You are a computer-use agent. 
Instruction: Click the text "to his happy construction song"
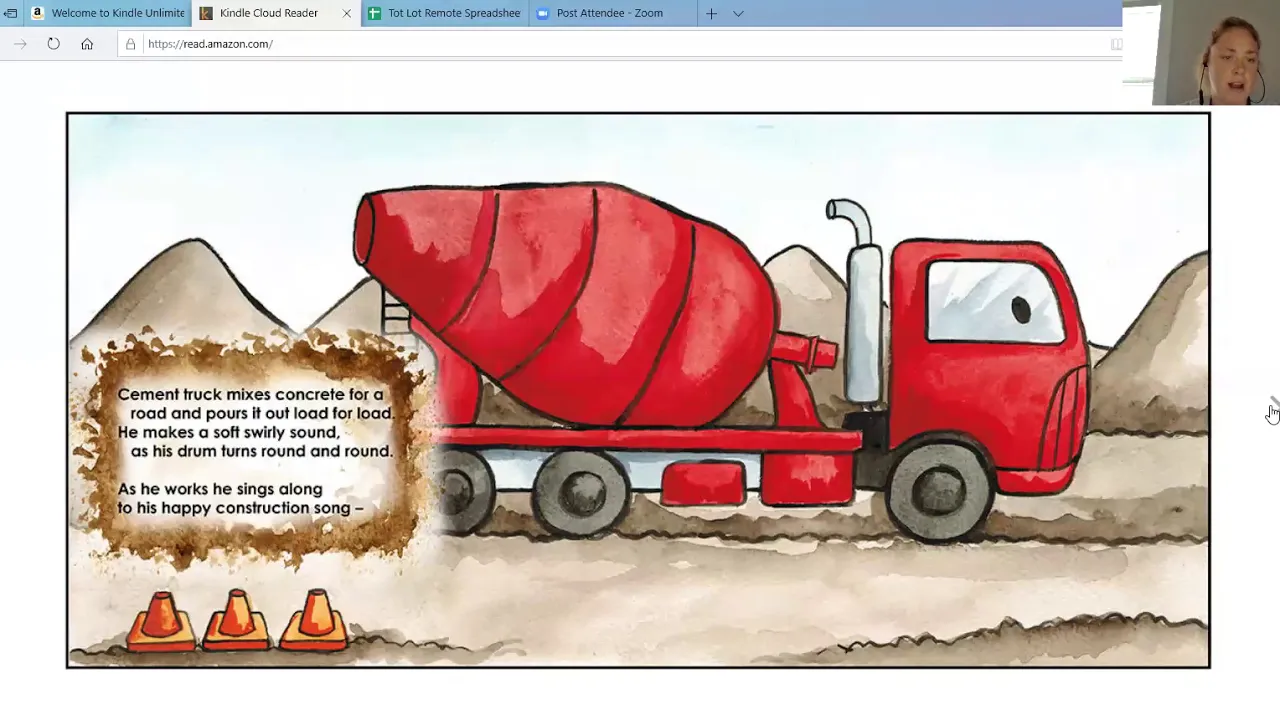(234, 508)
